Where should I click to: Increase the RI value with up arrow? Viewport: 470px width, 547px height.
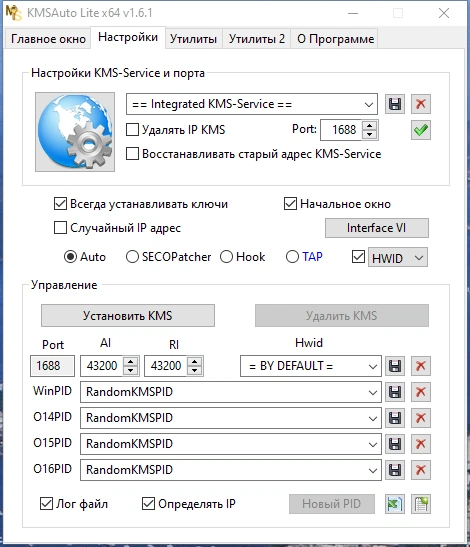(x=195, y=362)
